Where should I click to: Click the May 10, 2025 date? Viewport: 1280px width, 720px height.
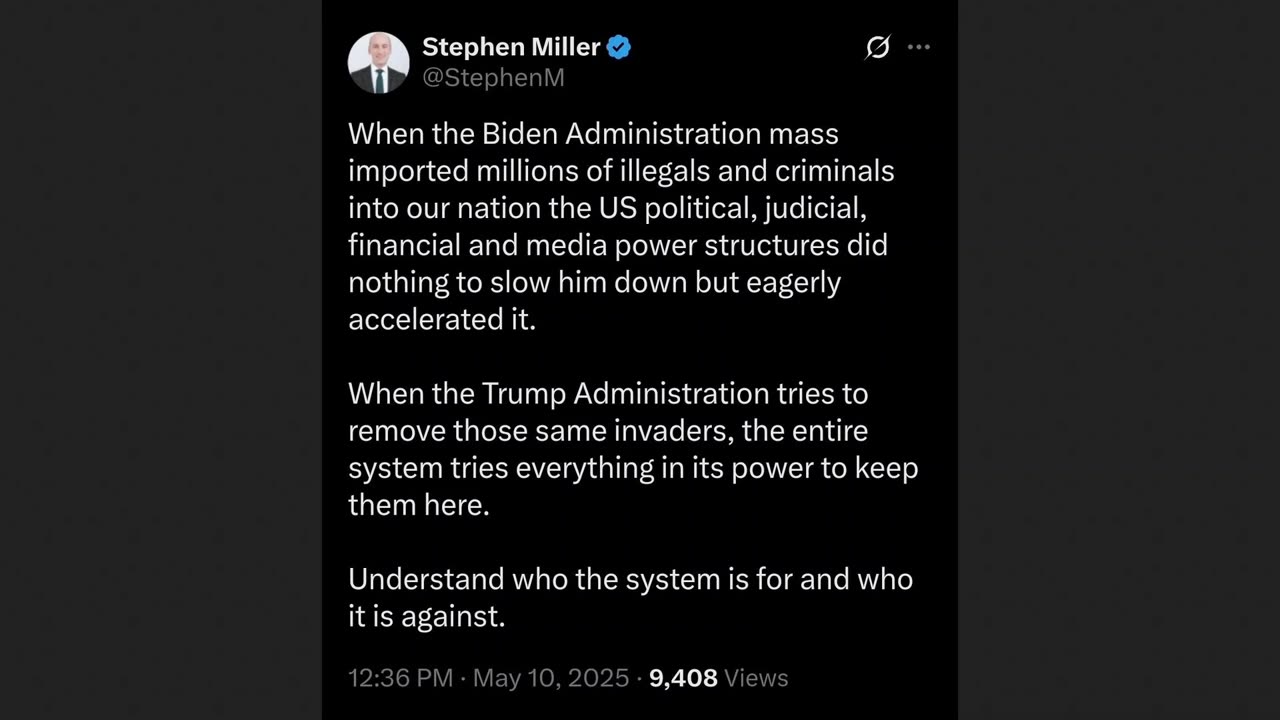point(550,678)
